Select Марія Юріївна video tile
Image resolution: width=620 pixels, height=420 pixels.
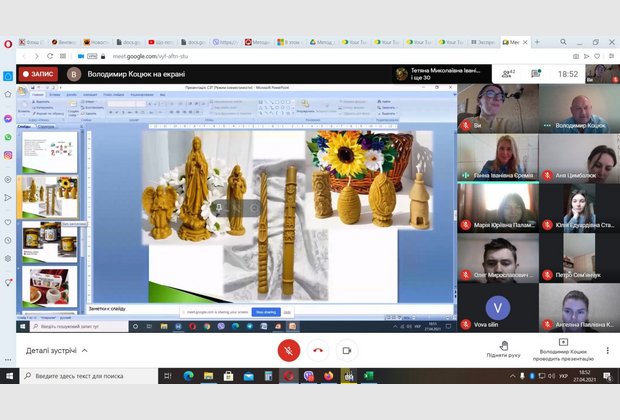498,208
